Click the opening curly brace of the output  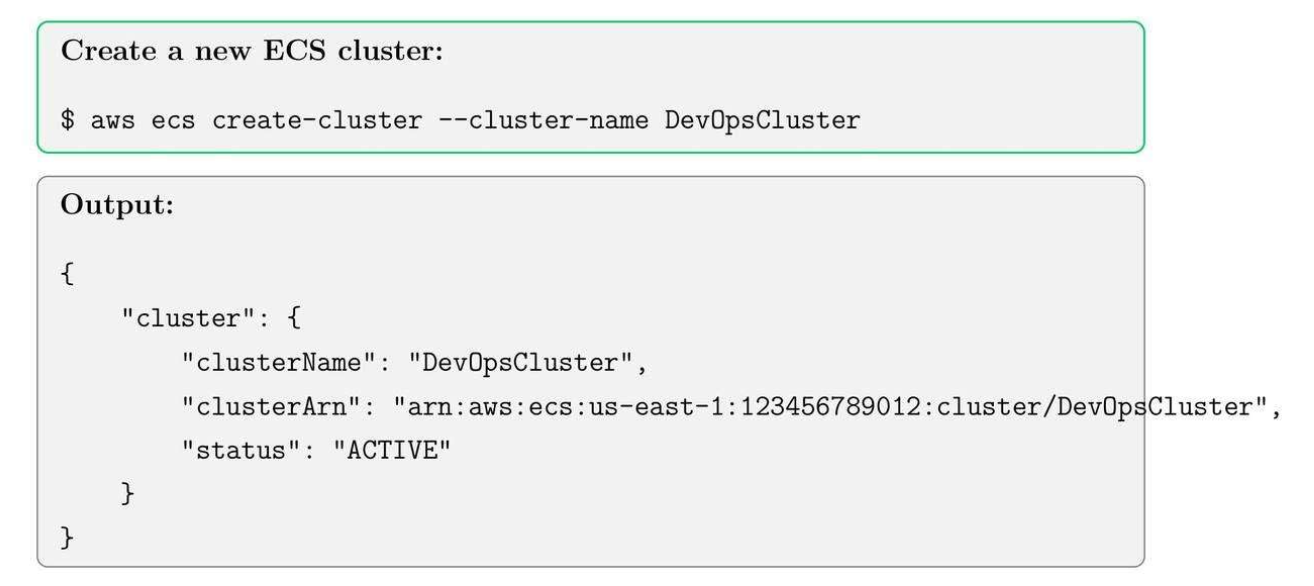(x=70, y=277)
